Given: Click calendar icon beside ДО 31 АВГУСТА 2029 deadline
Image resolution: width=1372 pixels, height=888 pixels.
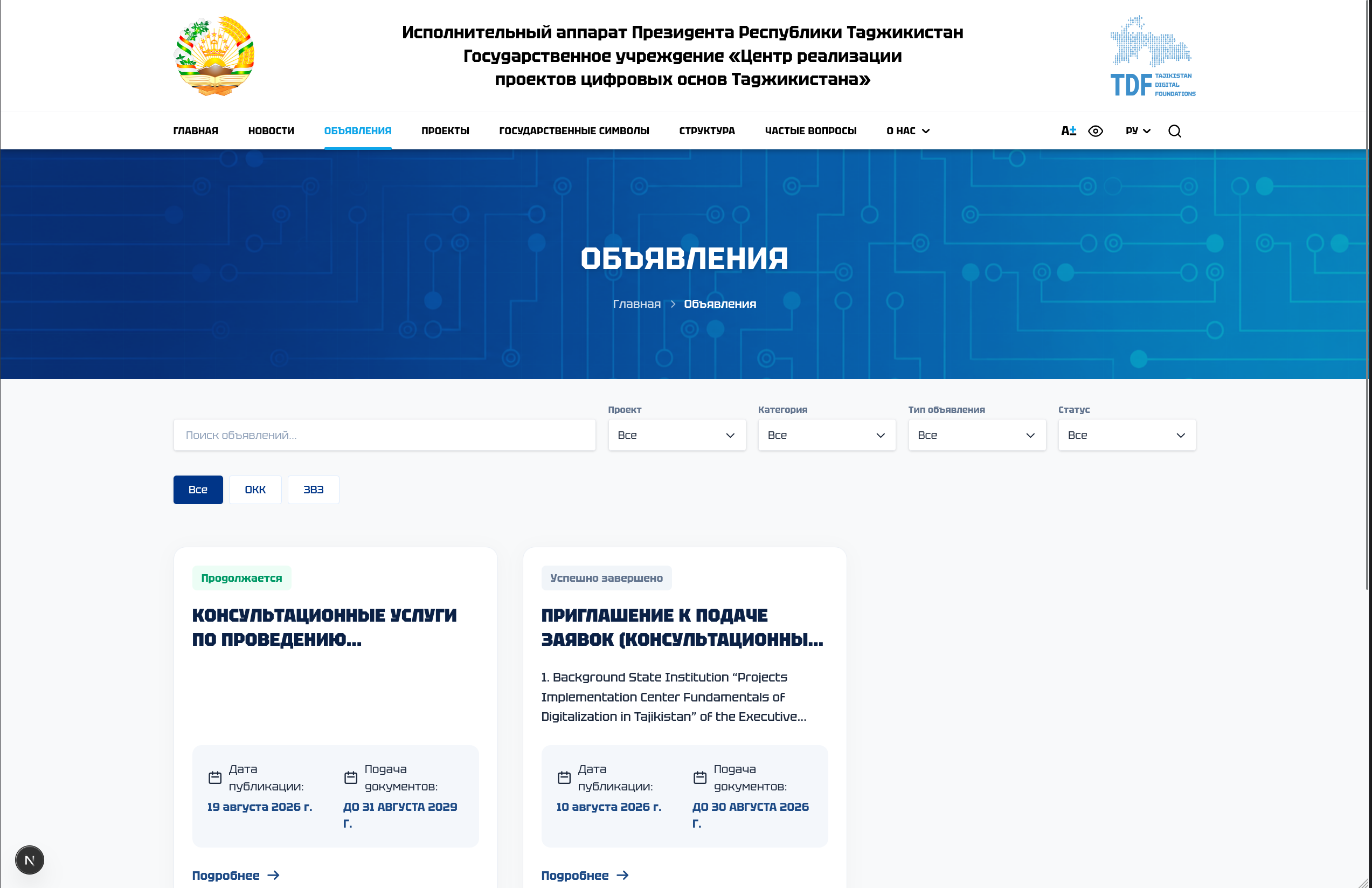Looking at the screenshot, I should tap(351, 777).
